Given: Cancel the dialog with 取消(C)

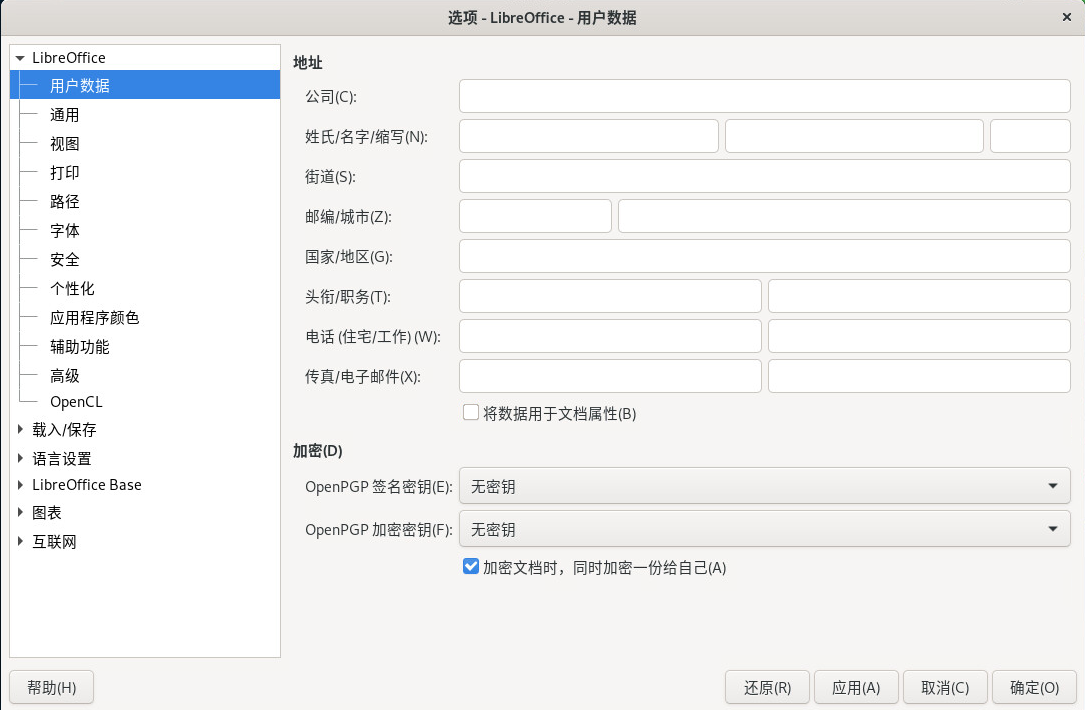Looking at the screenshot, I should pyautogui.click(x=945, y=687).
